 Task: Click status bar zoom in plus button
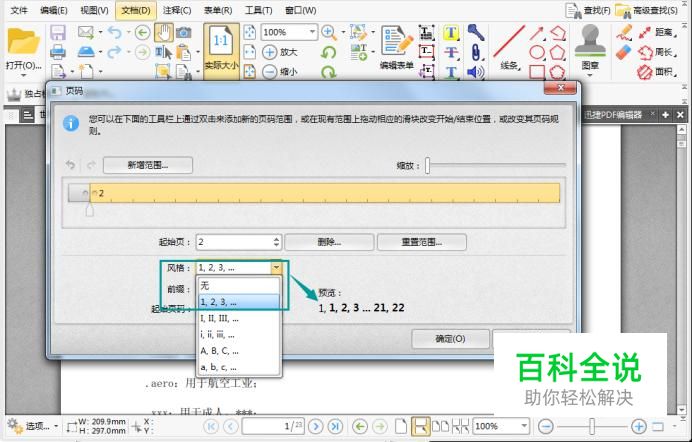(639, 427)
